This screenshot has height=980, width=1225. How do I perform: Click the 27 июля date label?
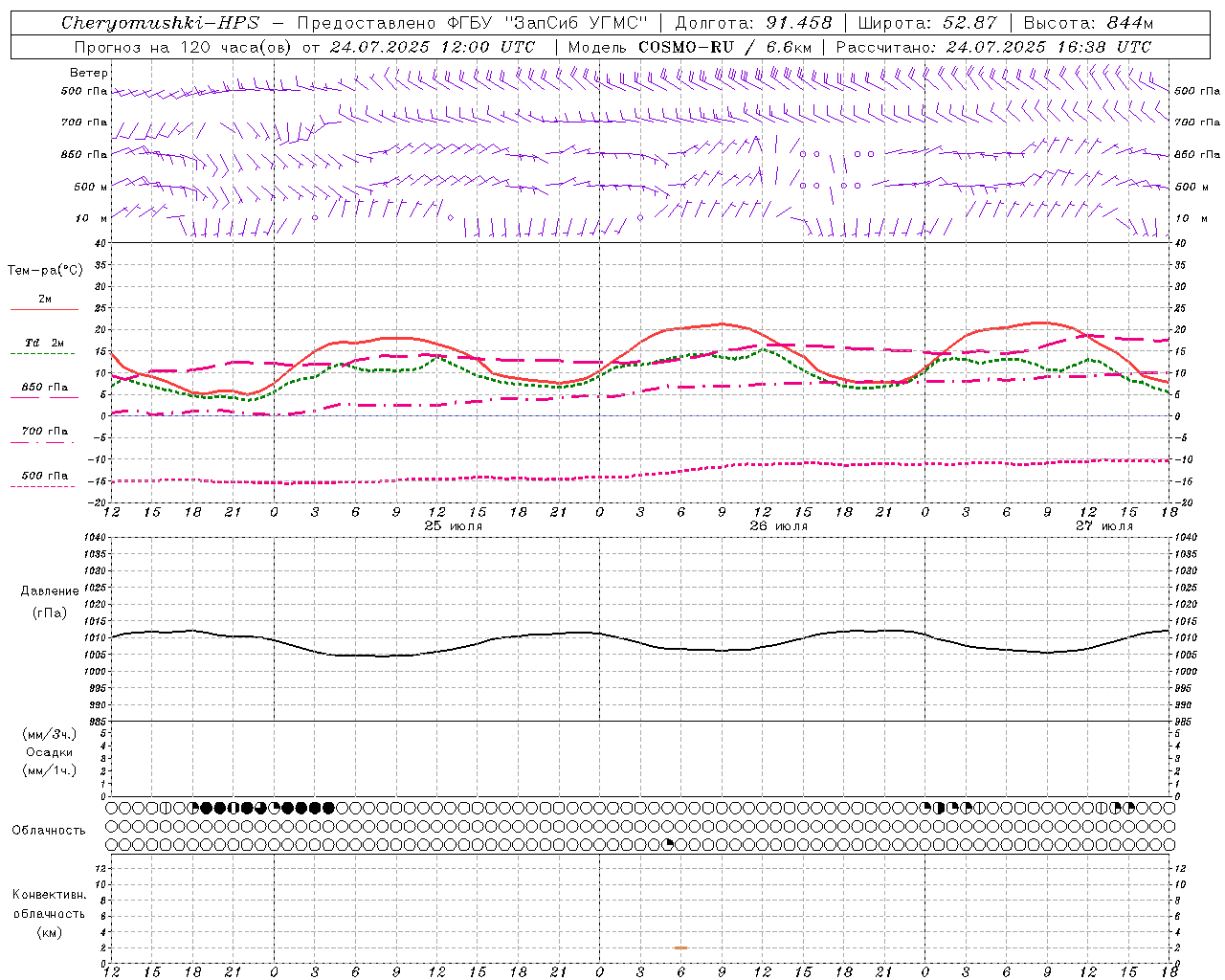(x=1103, y=526)
